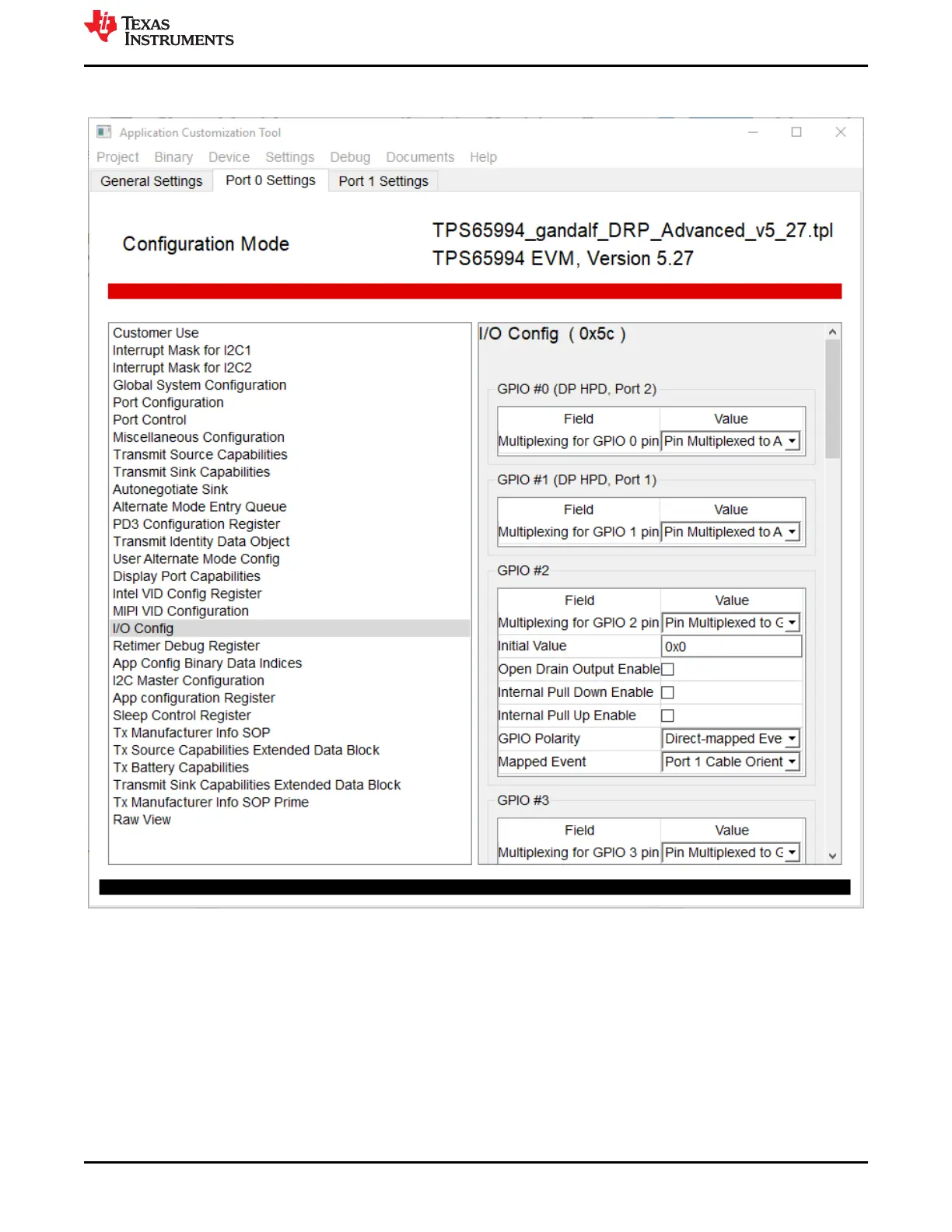The width and height of the screenshot is (952, 1232).
Task: Open the Binary menu
Action: pyautogui.click(x=173, y=157)
